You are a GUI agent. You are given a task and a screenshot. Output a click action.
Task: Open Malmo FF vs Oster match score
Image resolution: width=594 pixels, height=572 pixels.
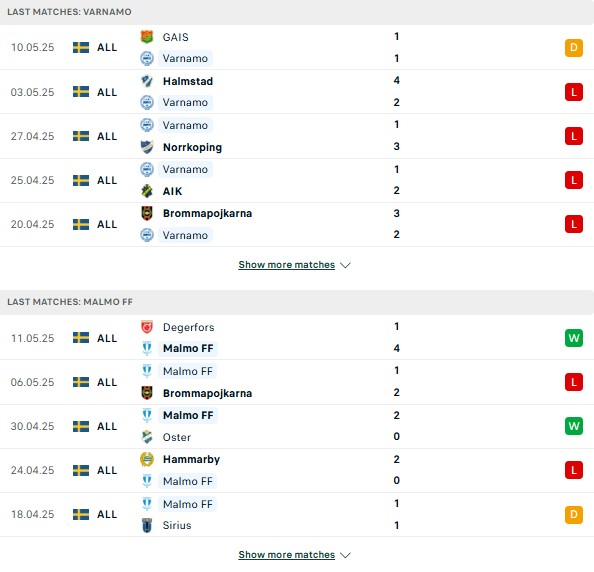pos(396,426)
